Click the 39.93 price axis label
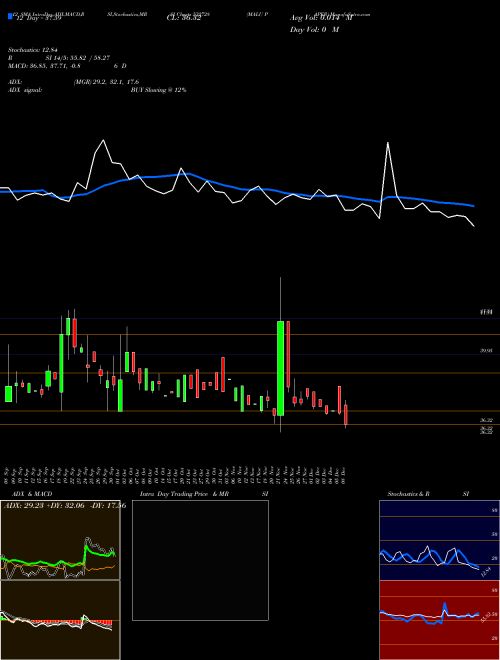The height and width of the screenshot is (660, 500). tap(486, 350)
